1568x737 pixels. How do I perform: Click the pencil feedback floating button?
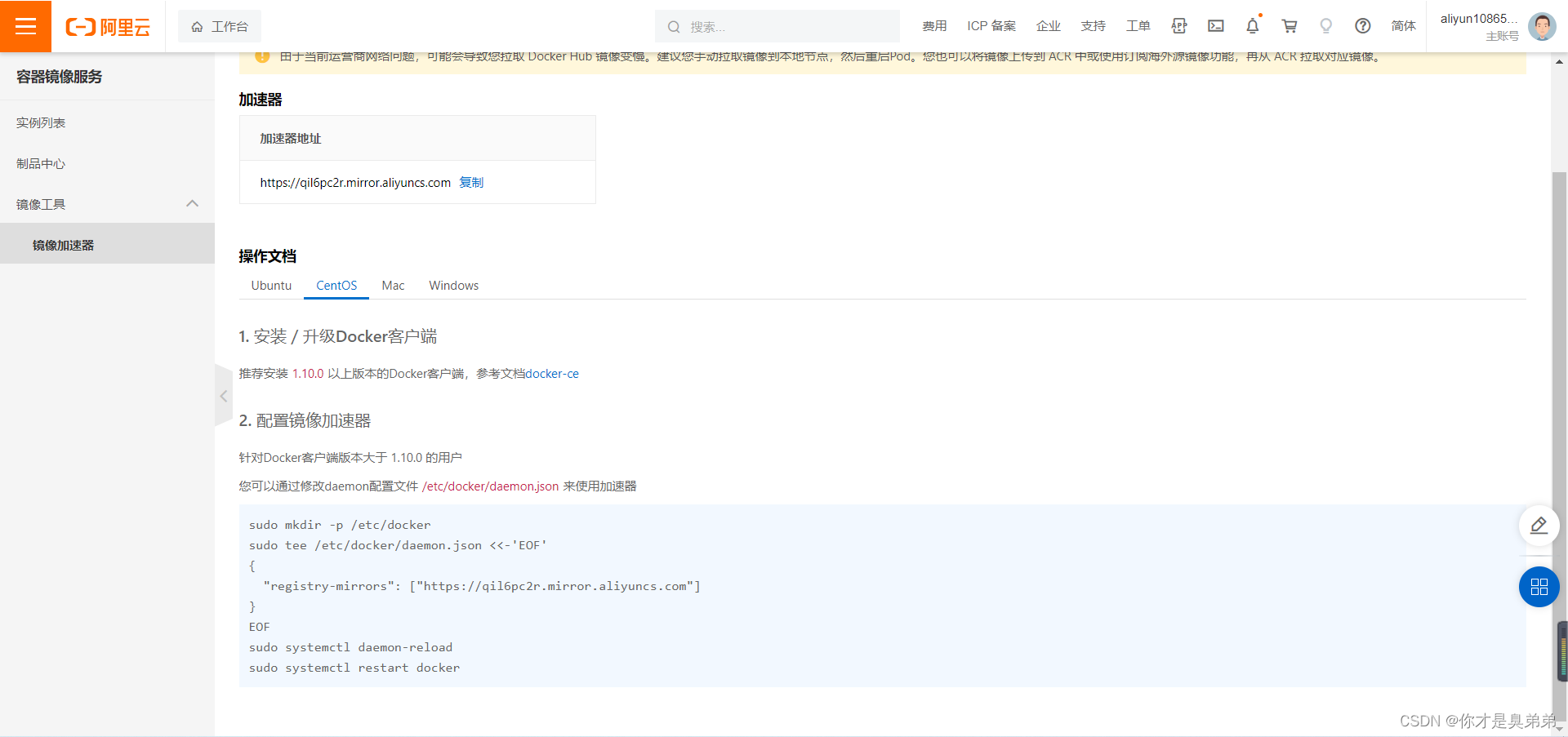(1539, 526)
